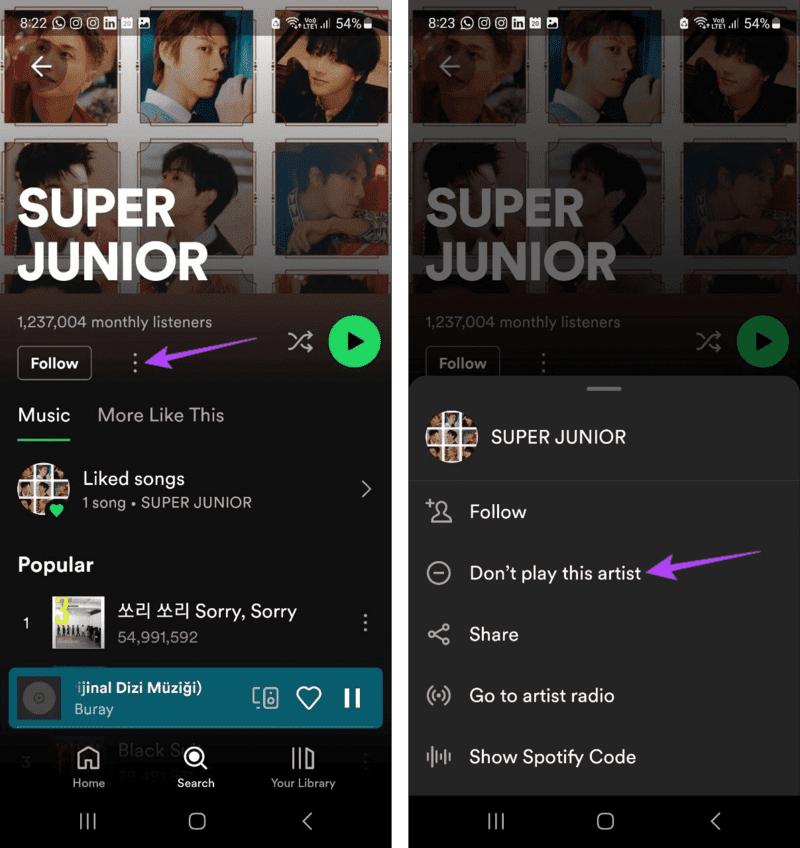This screenshot has width=800, height=848.
Task: Open Your Library tab
Action: pyautogui.click(x=303, y=767)
